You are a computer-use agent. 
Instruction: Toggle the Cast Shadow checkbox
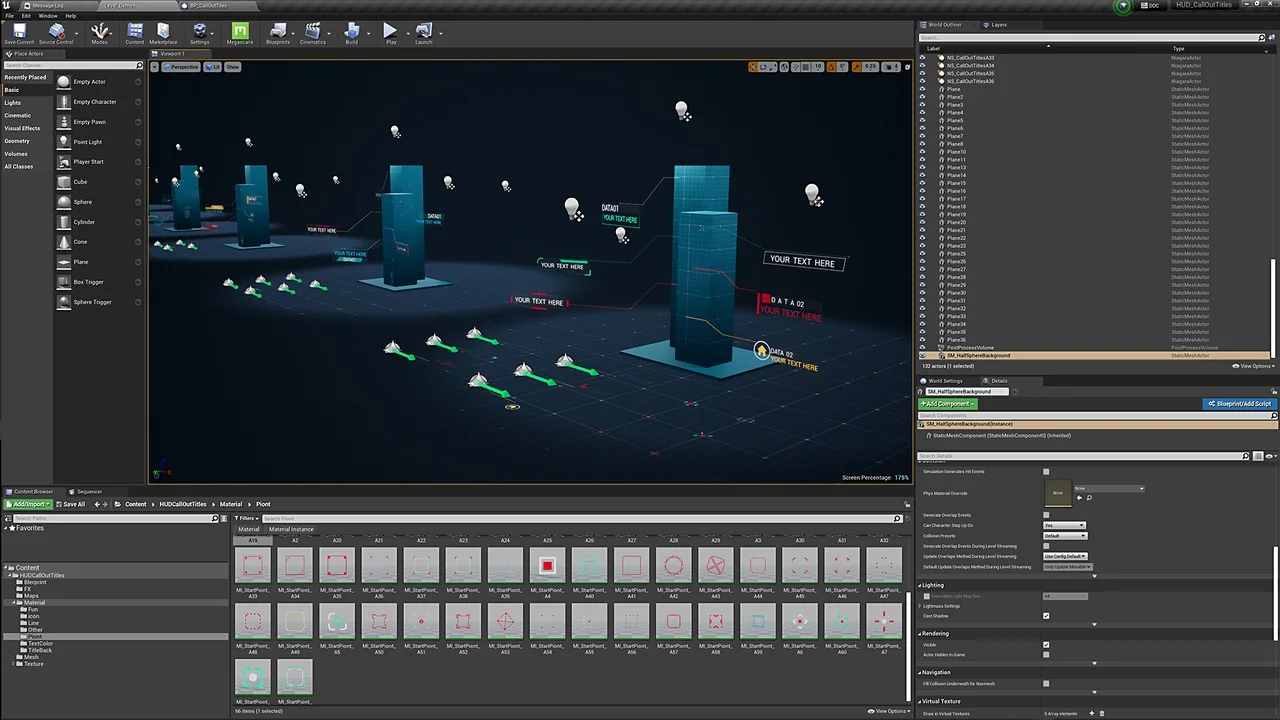1046,616
